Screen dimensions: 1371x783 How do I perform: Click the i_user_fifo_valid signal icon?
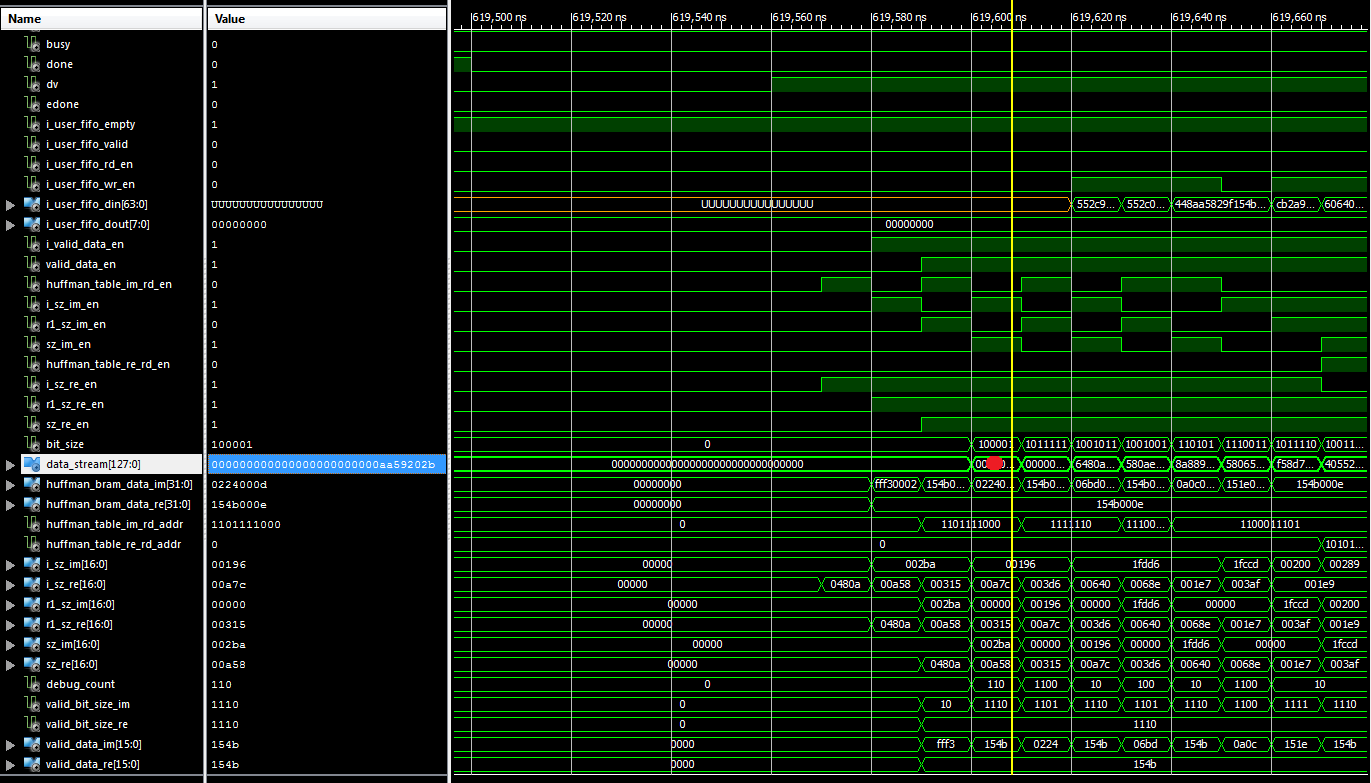32,144
